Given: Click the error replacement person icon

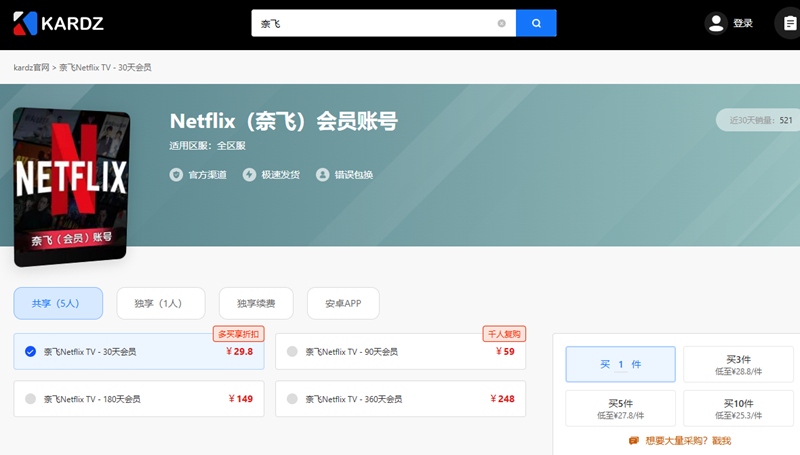Looking at the screenshot, I should [x=322, y=175].
